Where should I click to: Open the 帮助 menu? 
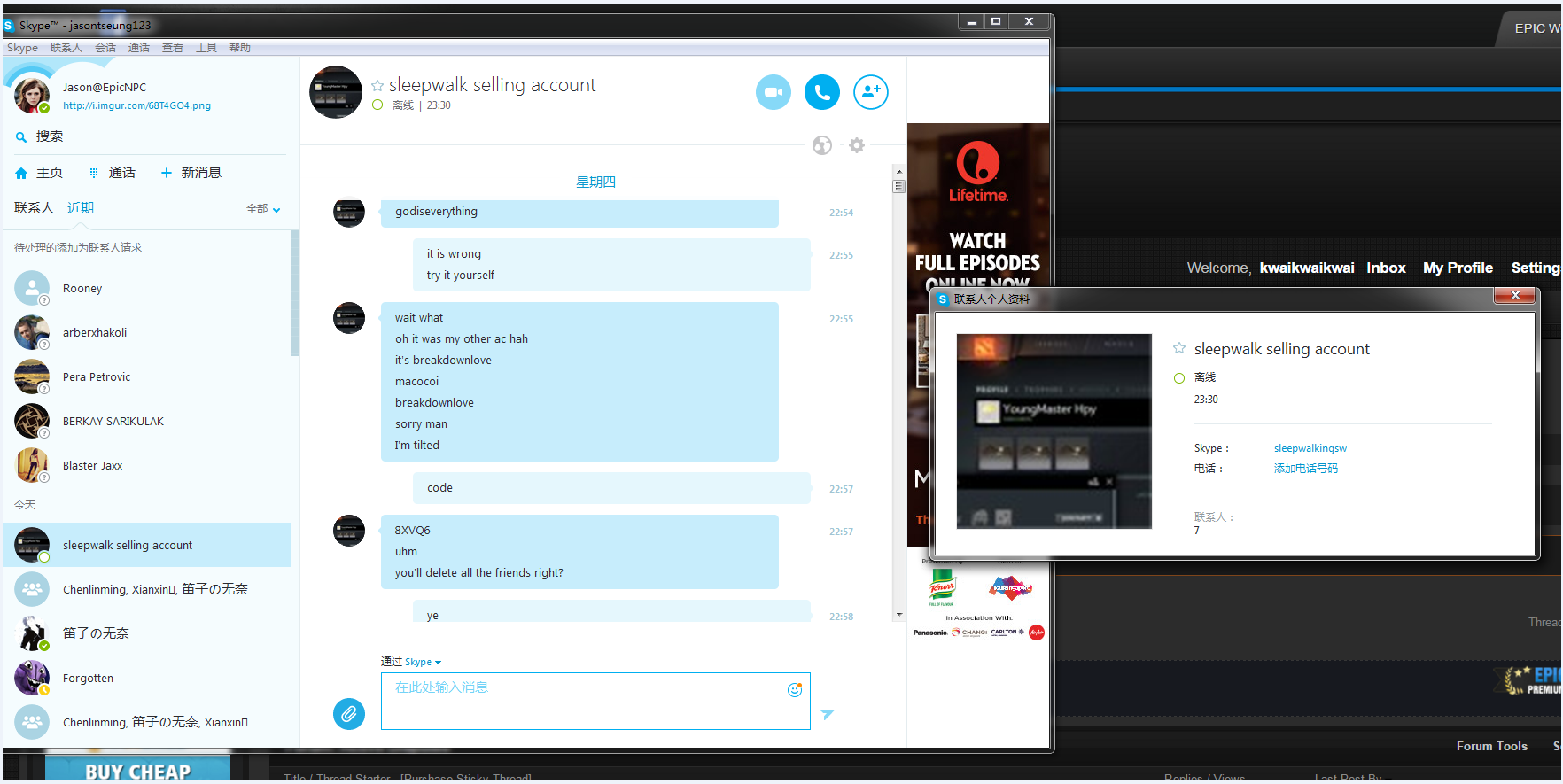(240, 48)
